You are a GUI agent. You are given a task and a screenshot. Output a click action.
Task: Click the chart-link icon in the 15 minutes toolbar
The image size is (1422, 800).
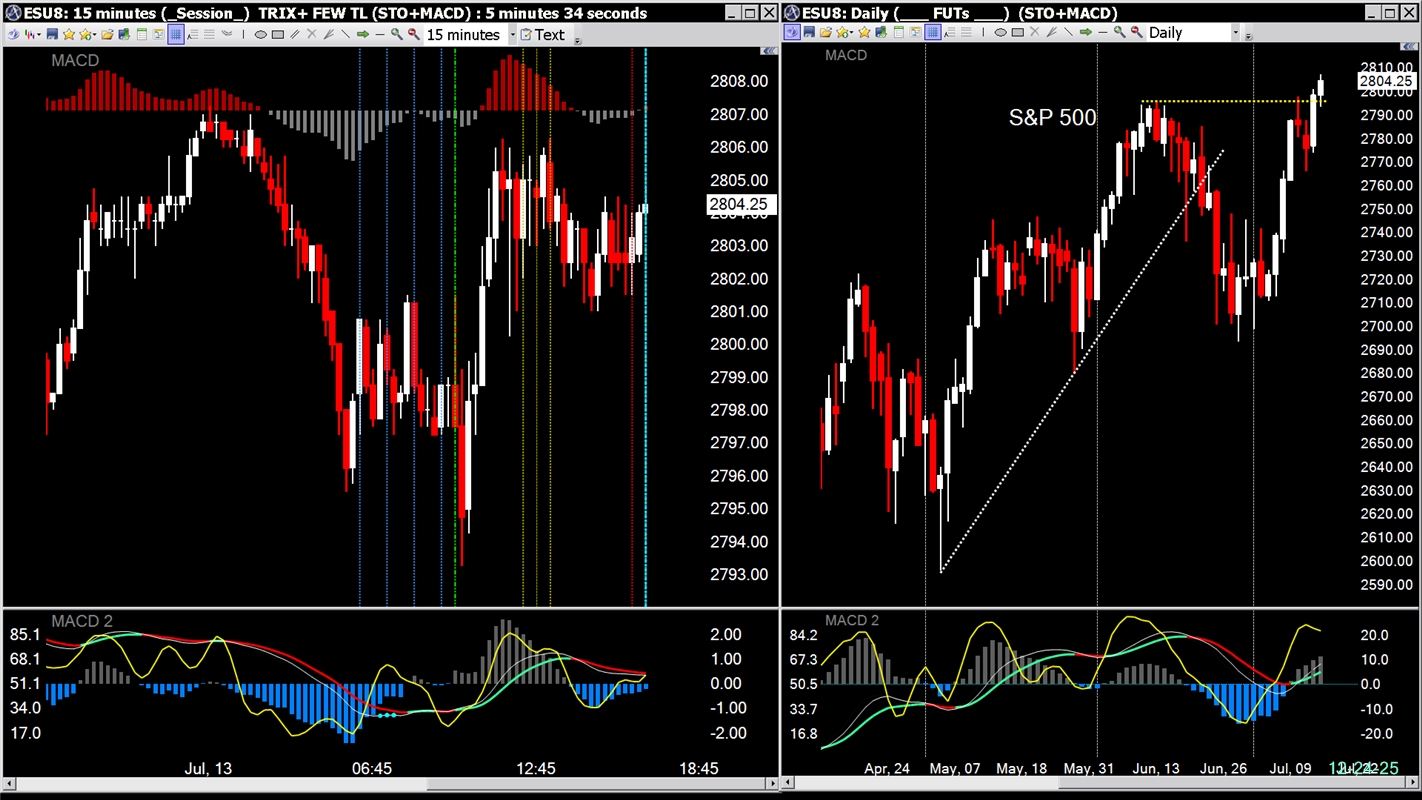click(x=13, y=34)
